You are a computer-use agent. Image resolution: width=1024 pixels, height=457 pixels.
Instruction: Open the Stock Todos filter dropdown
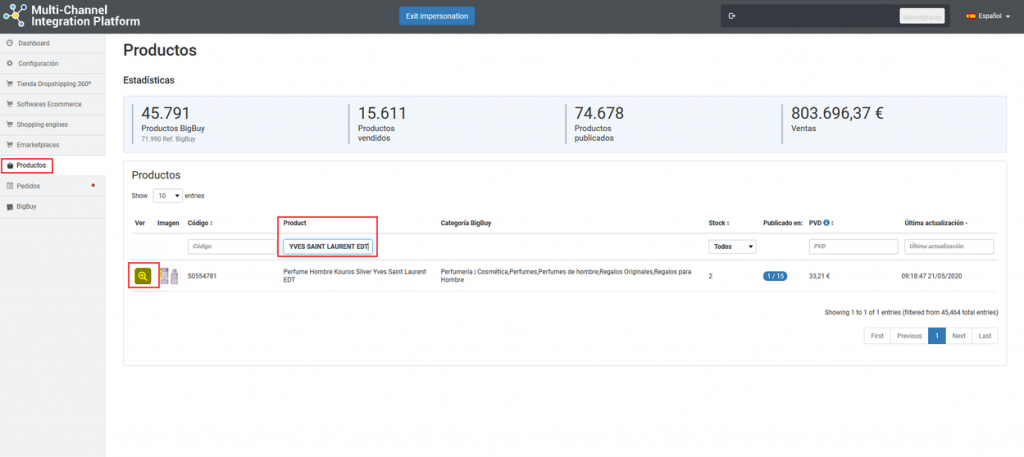click(x=732, y=246)
